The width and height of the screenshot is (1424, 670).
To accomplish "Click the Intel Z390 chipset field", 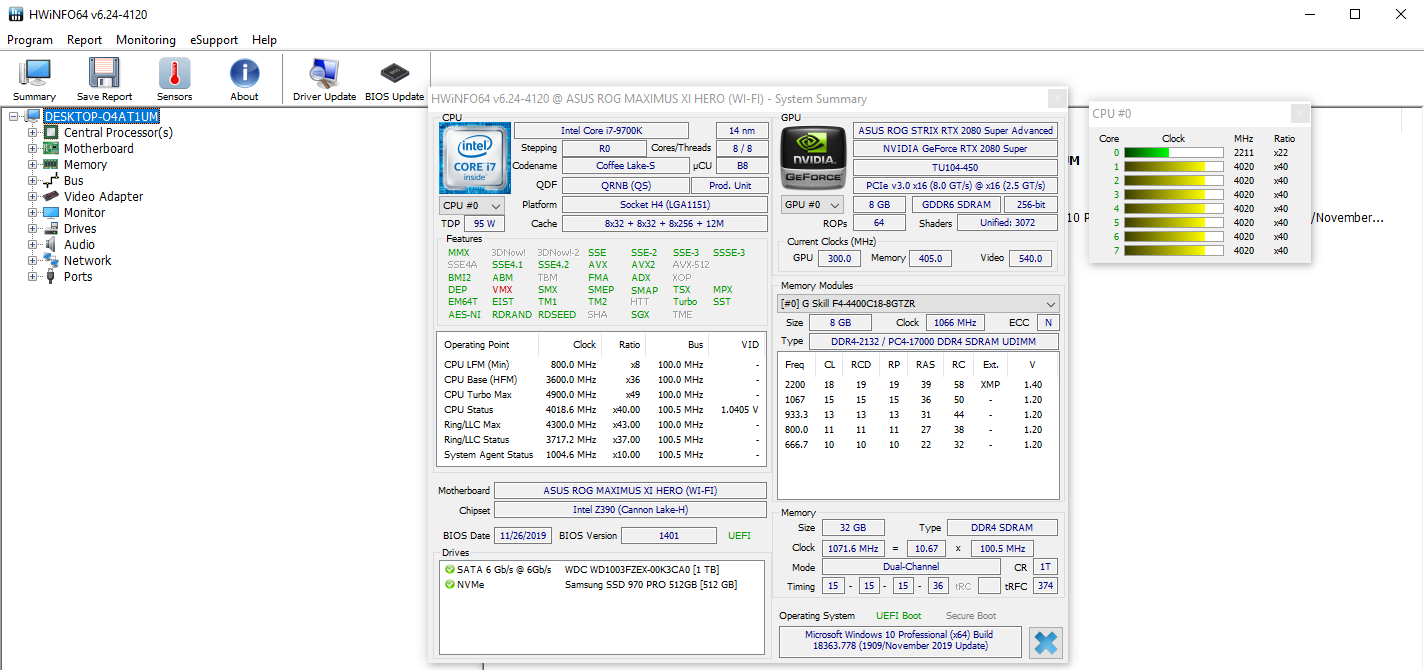I will pos(630,510).
